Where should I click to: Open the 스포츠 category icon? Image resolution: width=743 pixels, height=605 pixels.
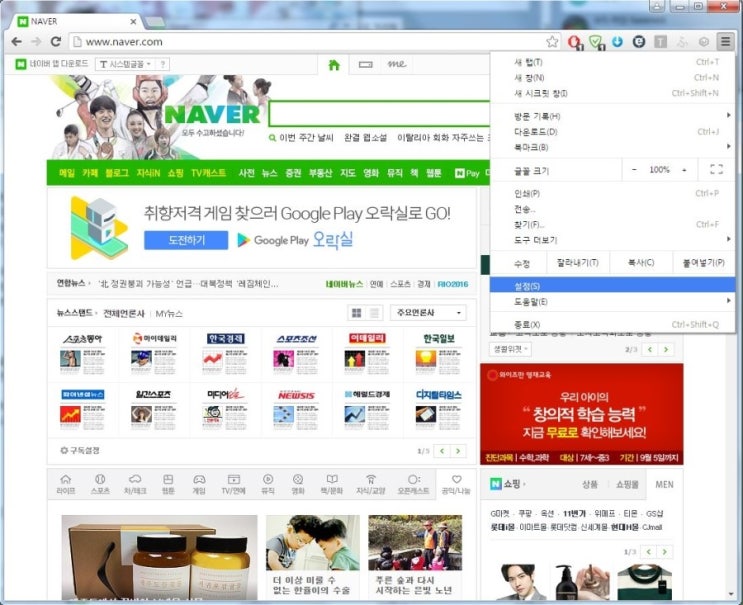(100, 484)
